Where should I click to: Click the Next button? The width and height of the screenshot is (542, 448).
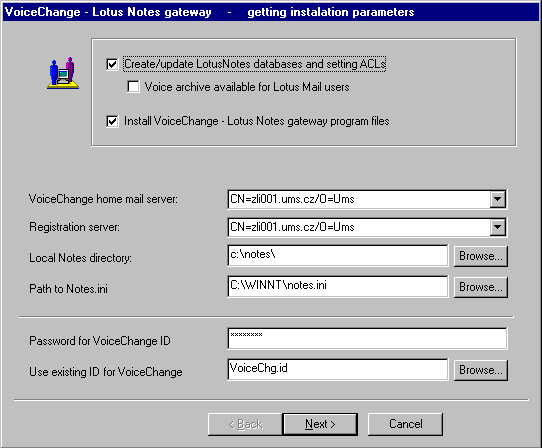[320, 424]
